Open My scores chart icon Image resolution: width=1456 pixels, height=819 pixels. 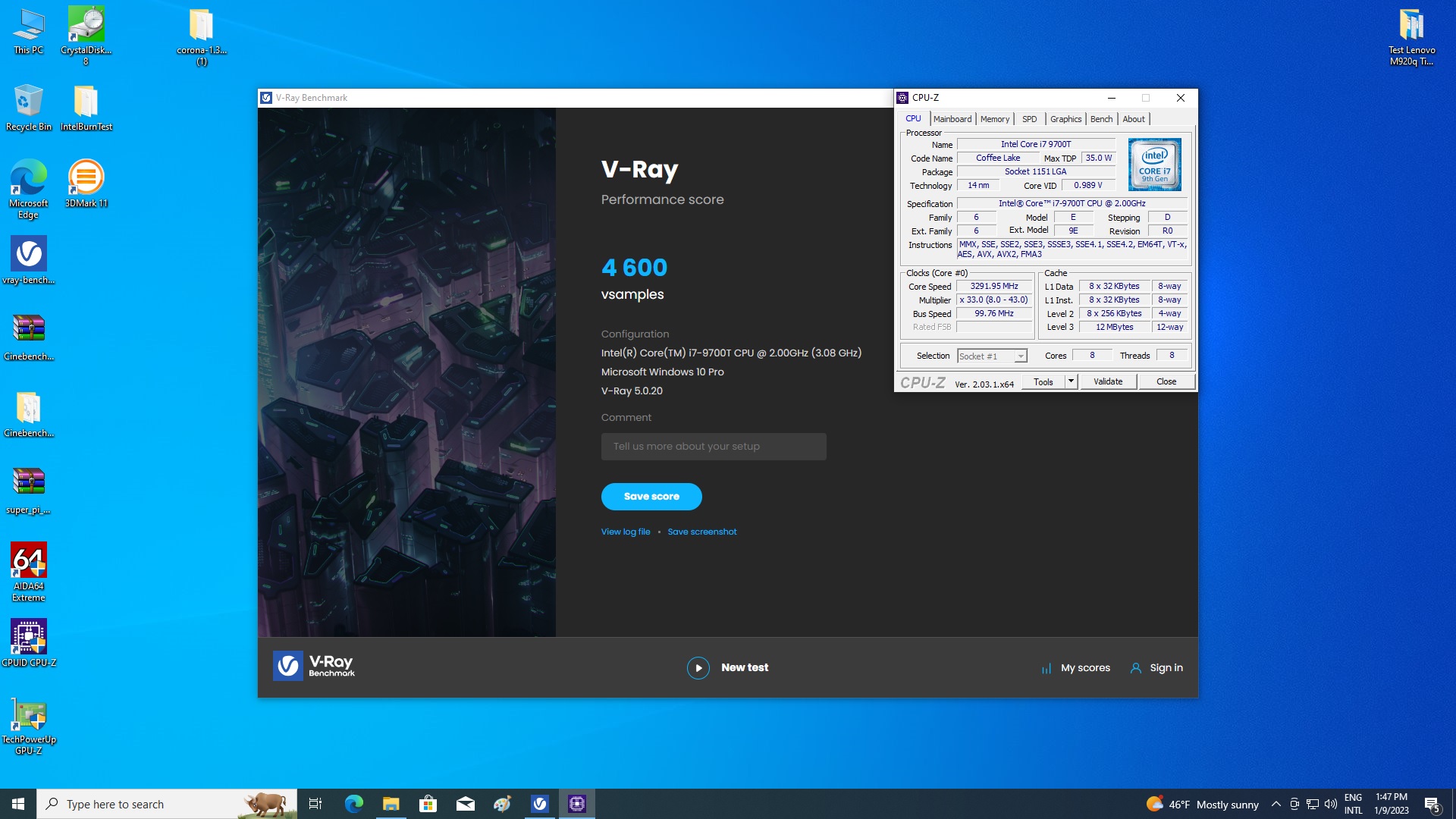point(1046,668)
